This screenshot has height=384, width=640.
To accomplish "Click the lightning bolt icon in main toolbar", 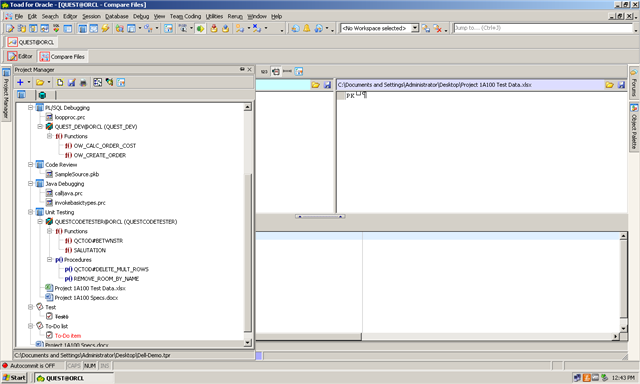I will coord(105,28).
